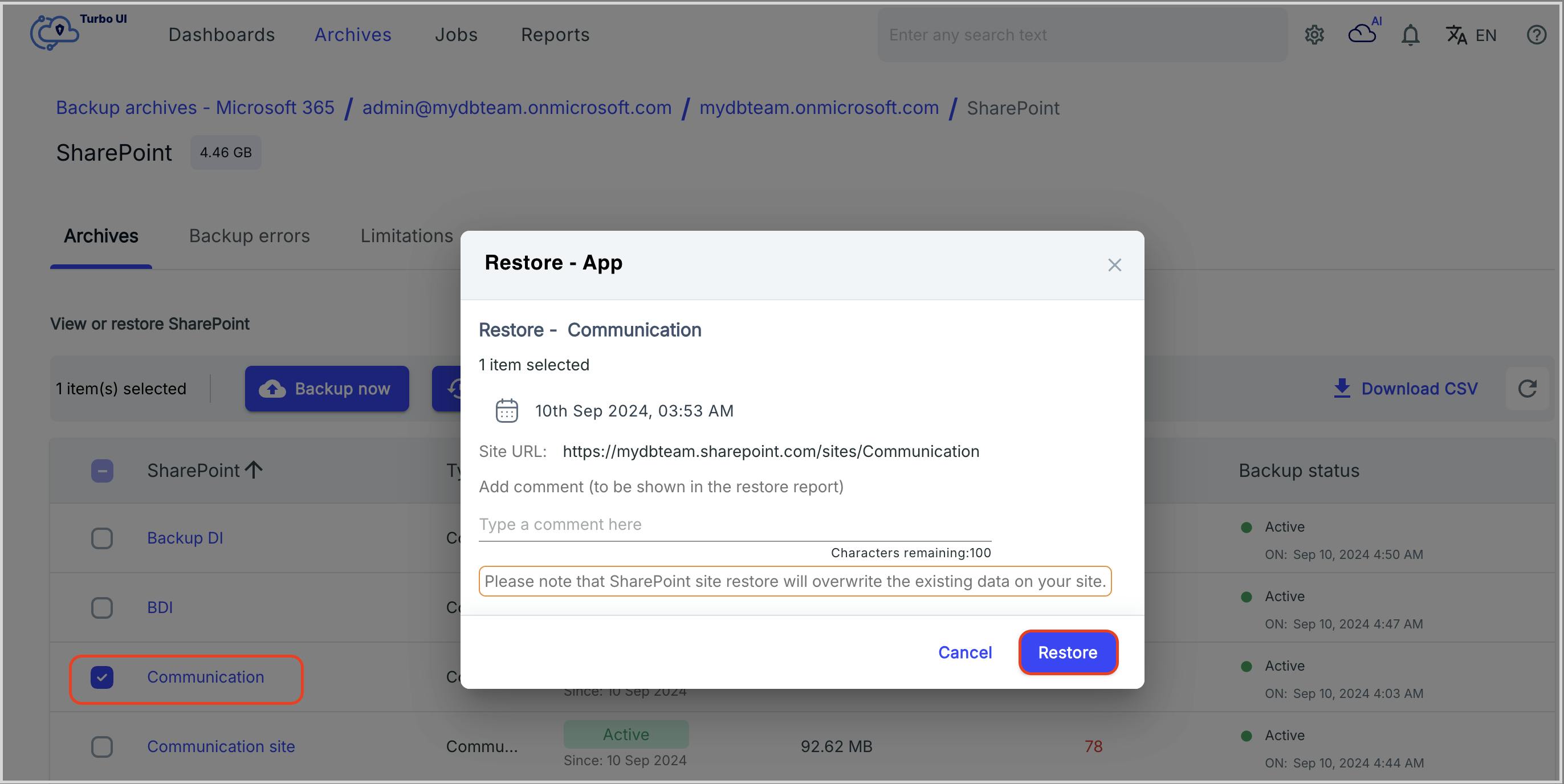Click the refresh icon beside Download CSV
Viewport: 1564px width, 784px height.
click(1527, 389)
